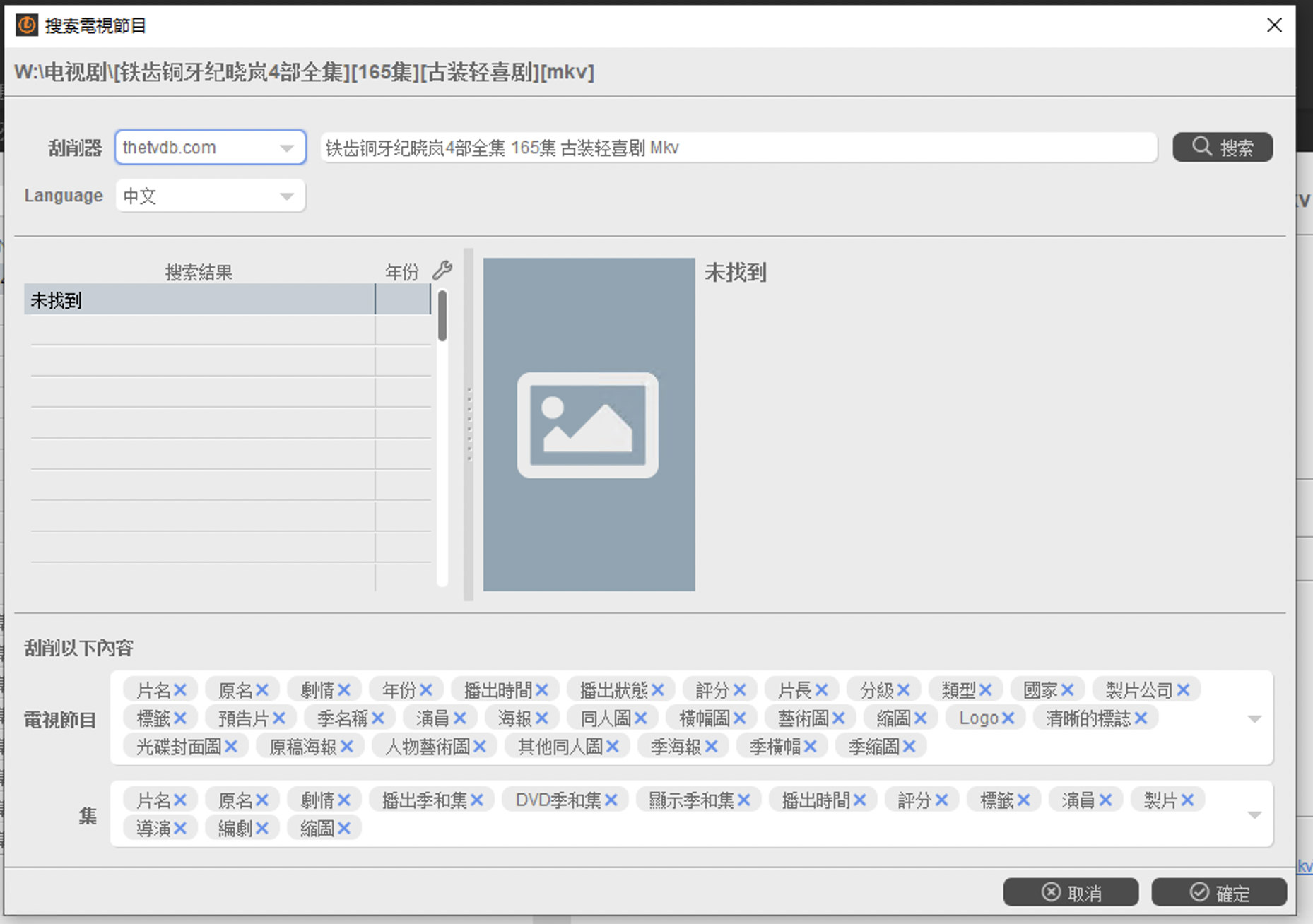Remove the 導演 tag from 集
Viewport: 1313px width, 924px height.
coord(181,828)
